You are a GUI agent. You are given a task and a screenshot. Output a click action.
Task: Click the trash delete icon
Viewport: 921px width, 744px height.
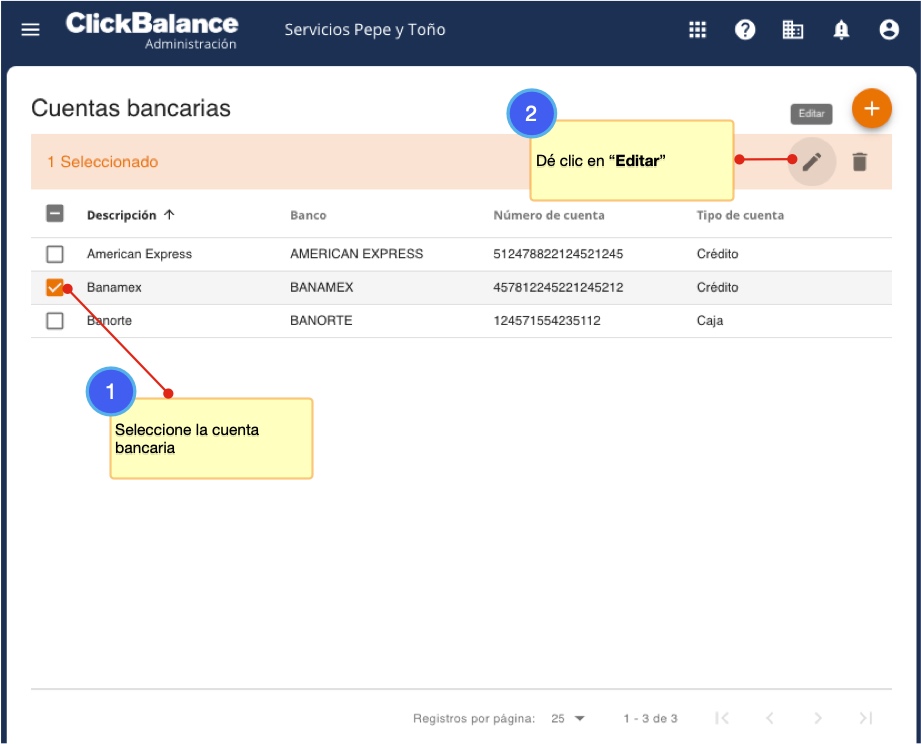[x=859, y=161]
